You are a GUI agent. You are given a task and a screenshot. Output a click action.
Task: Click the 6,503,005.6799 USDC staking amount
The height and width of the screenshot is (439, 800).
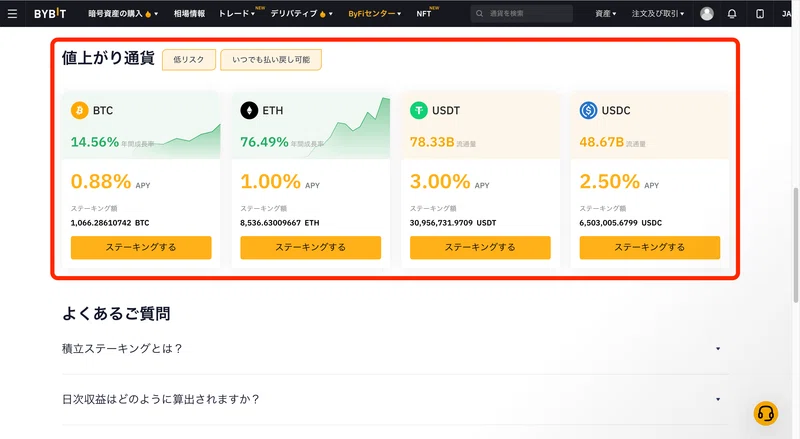click(x=620, y=223)
